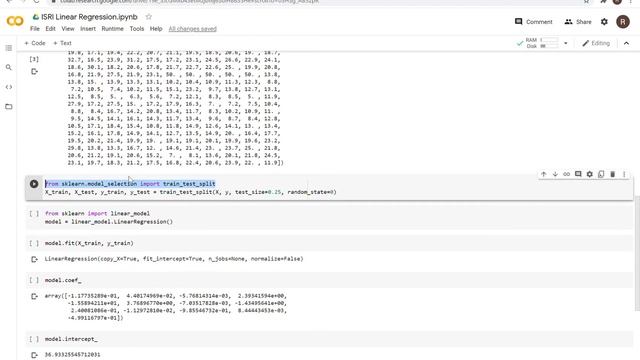The width and height of the screenshot is (640, 360).
Task: Click output icon below model.coef_ cell
Action: [x=34, y=296]
